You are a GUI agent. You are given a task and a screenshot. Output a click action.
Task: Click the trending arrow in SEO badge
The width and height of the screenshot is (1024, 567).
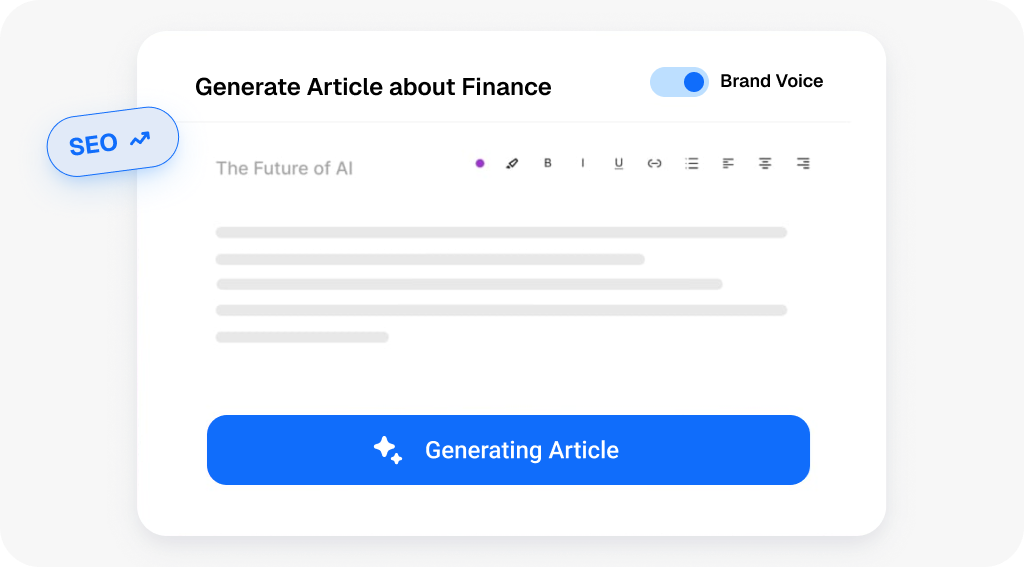click(x=140, y=139)
